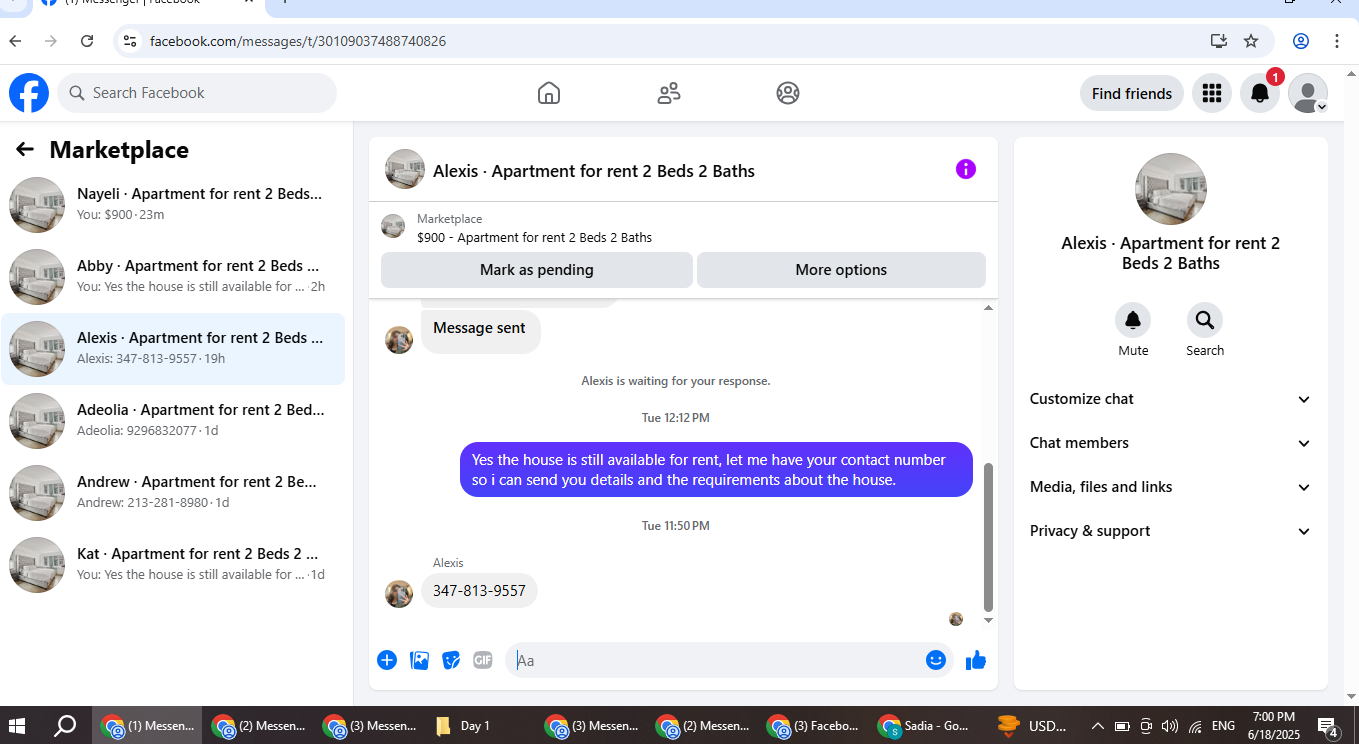Open the ENG language indicator
This screenshot has height=744, width=1359.
coord(1223,726)
